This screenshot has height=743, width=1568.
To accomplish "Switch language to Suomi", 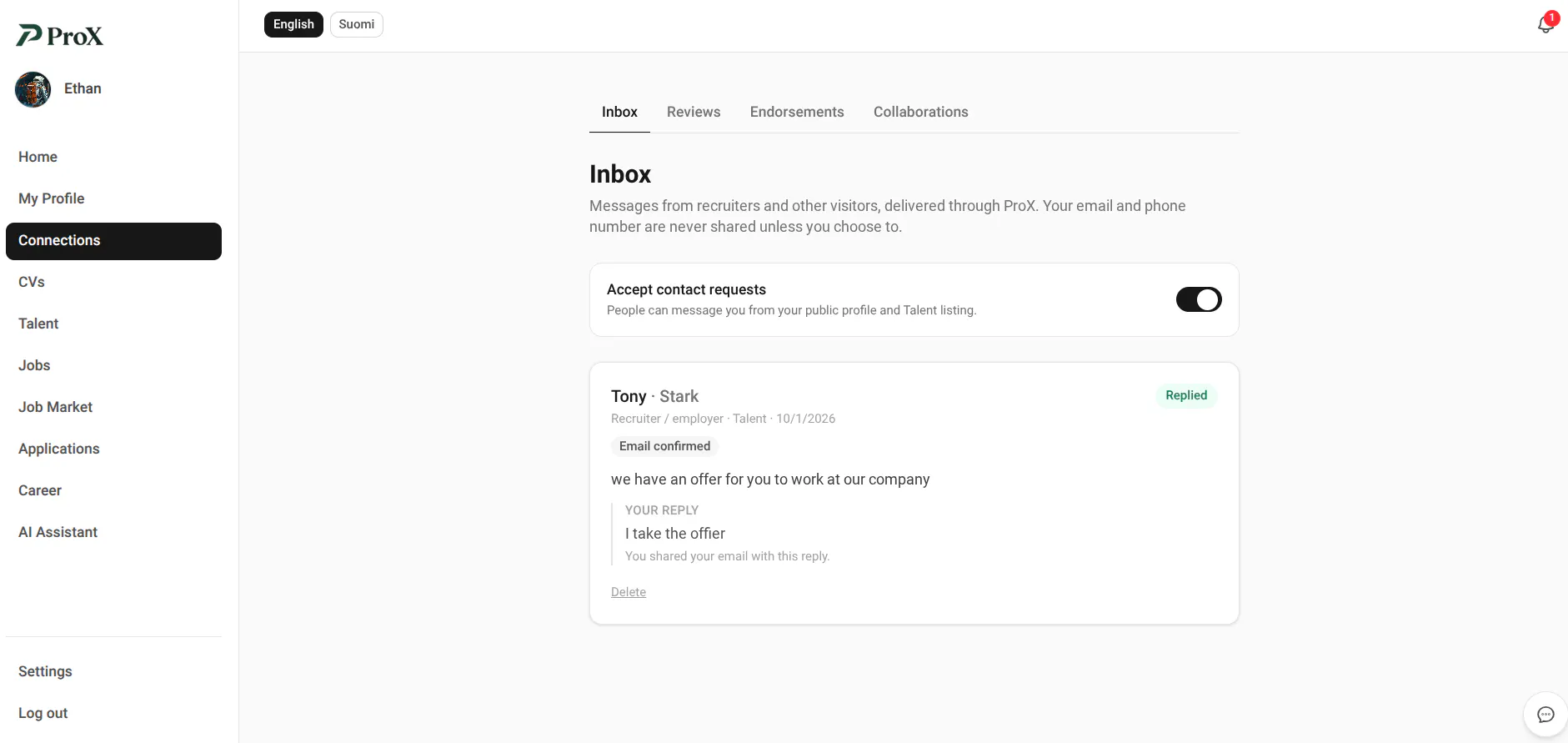I will [357, 24].
